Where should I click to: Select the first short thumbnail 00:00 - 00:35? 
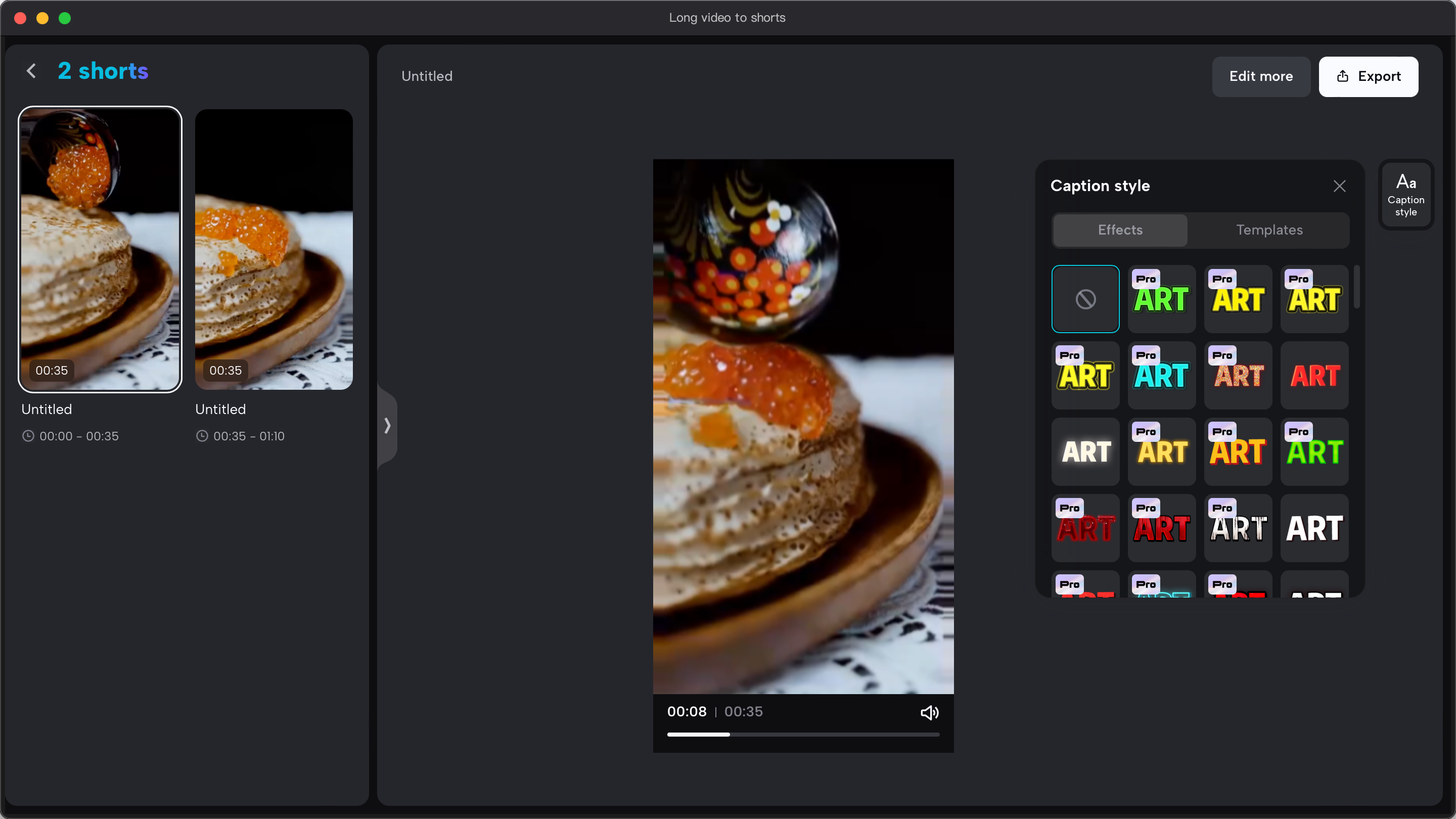[x=100, y=249]
